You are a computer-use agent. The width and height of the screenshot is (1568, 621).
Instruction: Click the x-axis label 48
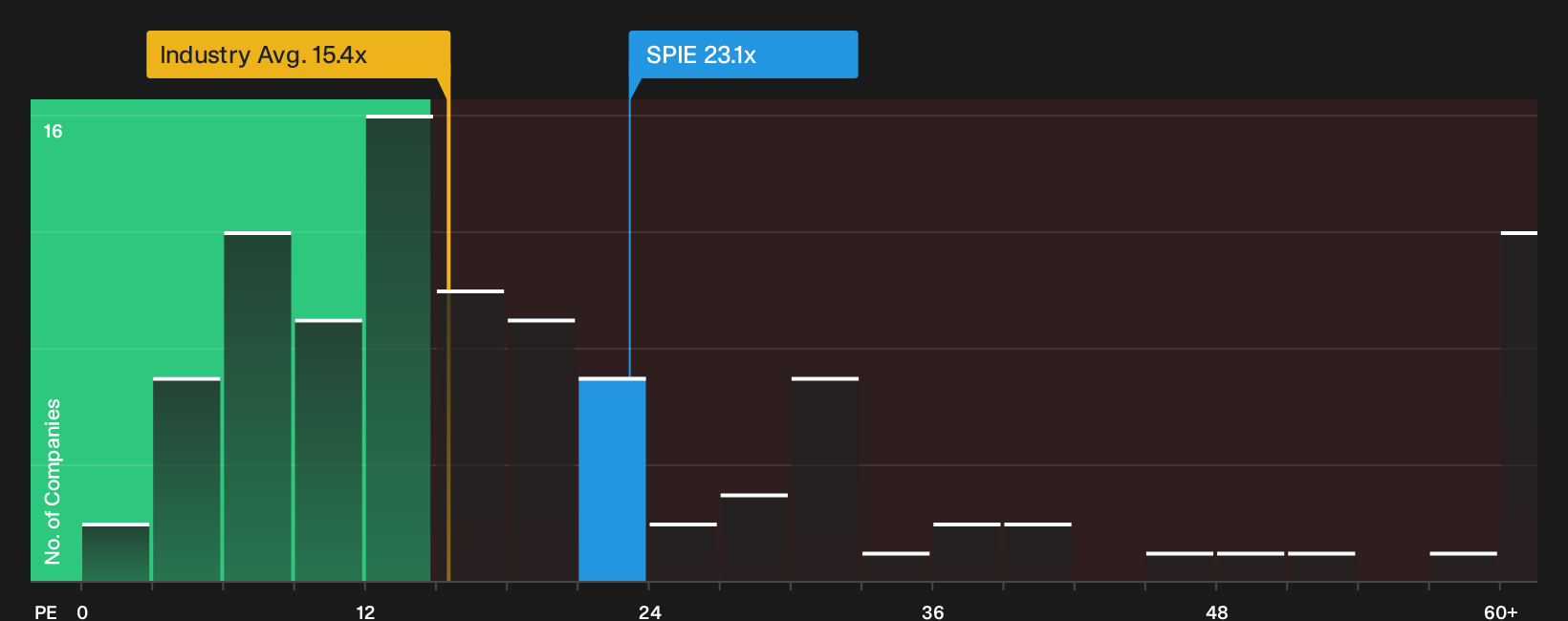click(x=1216, y=611)
